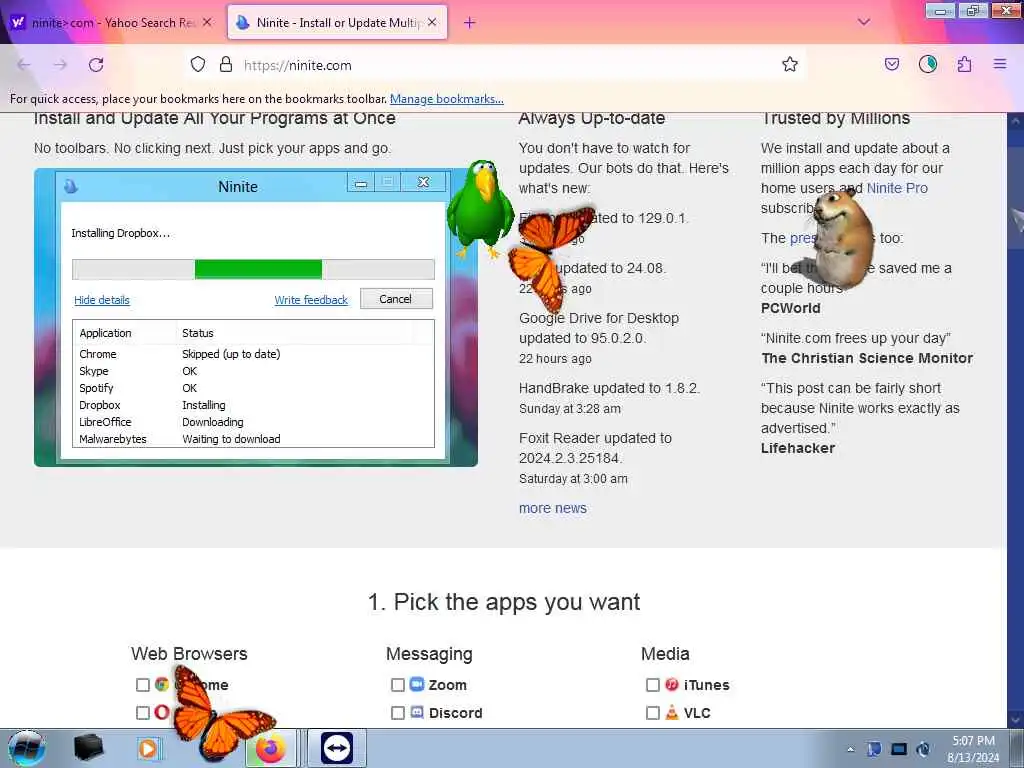This screenshot has height=768, width=1024.
Task: Follow the Ninite Pro link
Action: click(x=897, y=188)
